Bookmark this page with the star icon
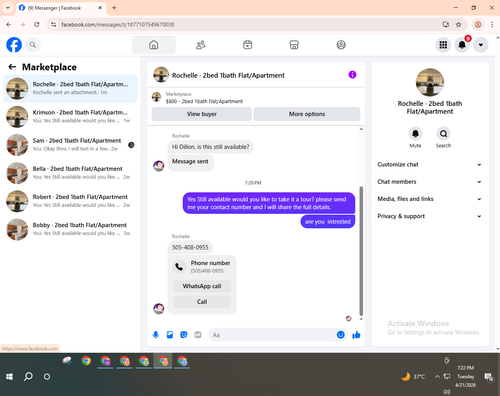The height and width of the screenshot is (396, 500). (459, 24)
